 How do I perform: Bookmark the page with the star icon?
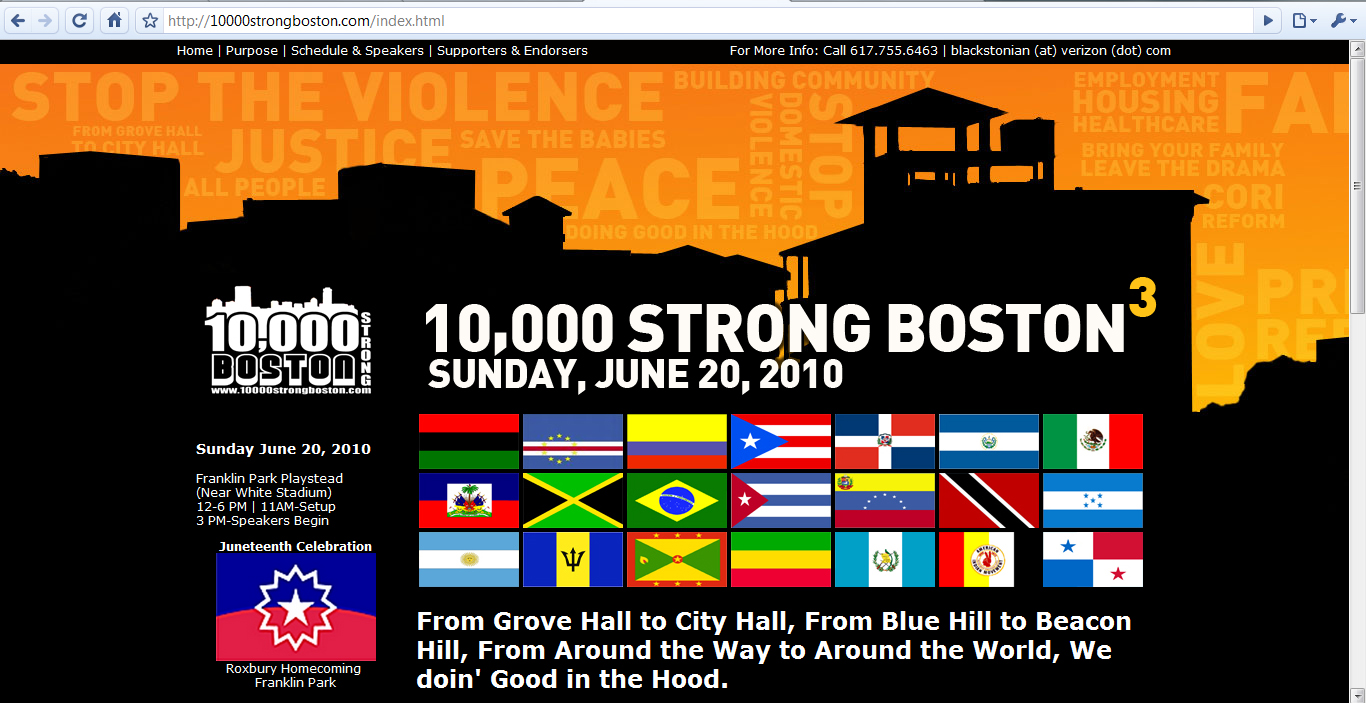150,21
